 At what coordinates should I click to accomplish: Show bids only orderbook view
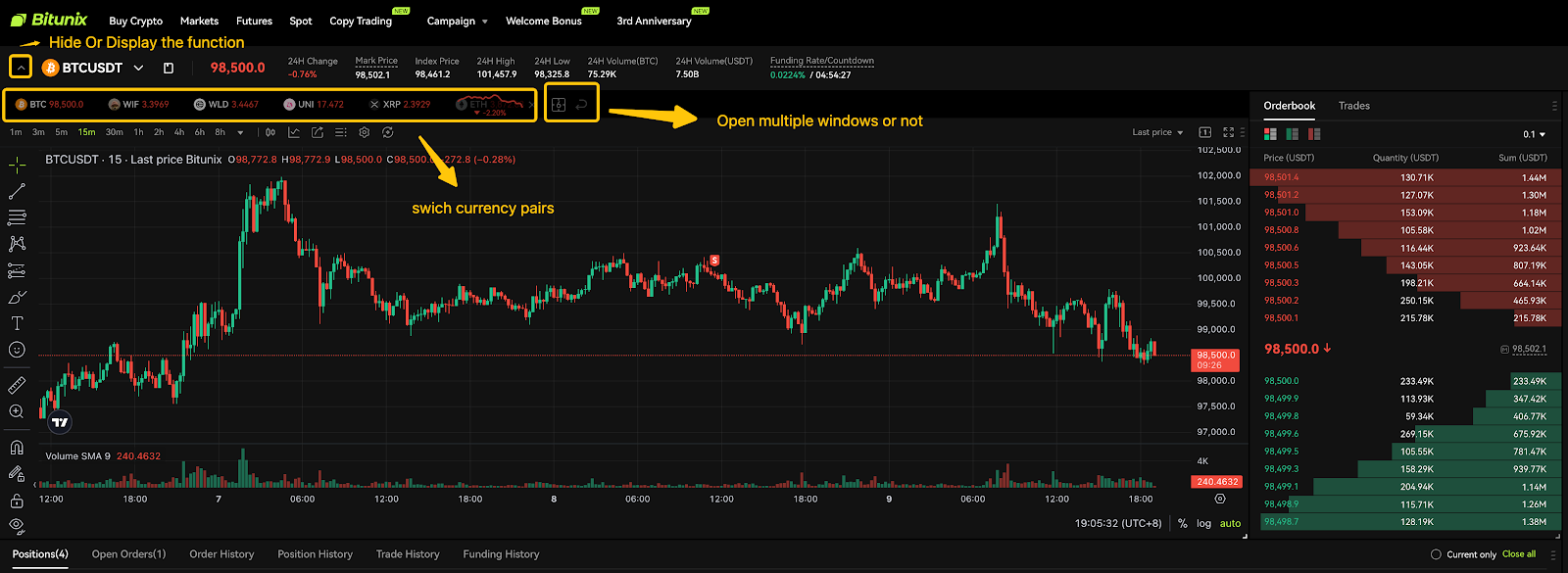(1293, 134)
